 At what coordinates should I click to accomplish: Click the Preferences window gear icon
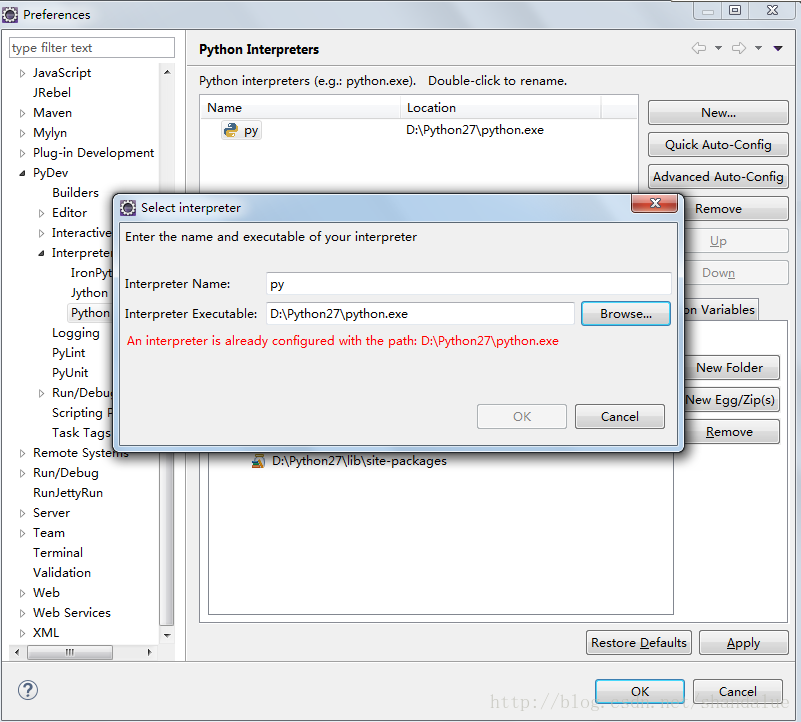[10, 14]
